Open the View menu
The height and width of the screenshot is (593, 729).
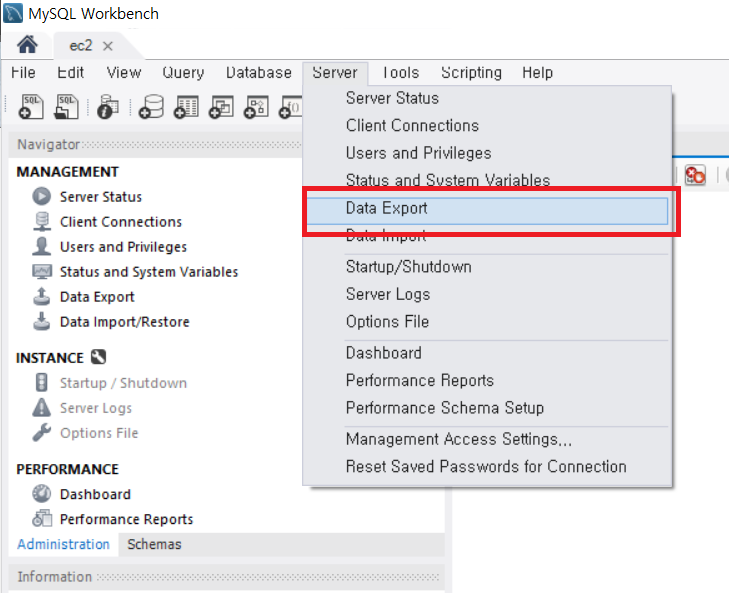point(124,73)
